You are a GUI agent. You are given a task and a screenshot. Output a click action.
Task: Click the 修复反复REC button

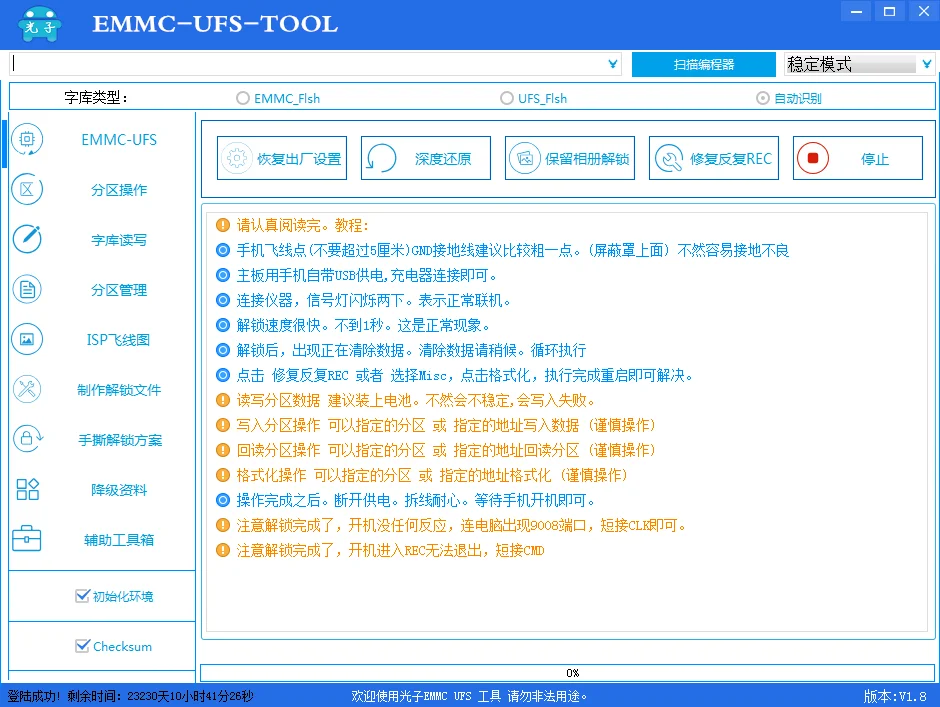713,158
